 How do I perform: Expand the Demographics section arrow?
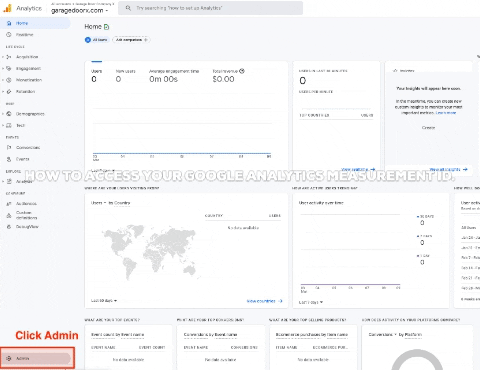[3, 114]
